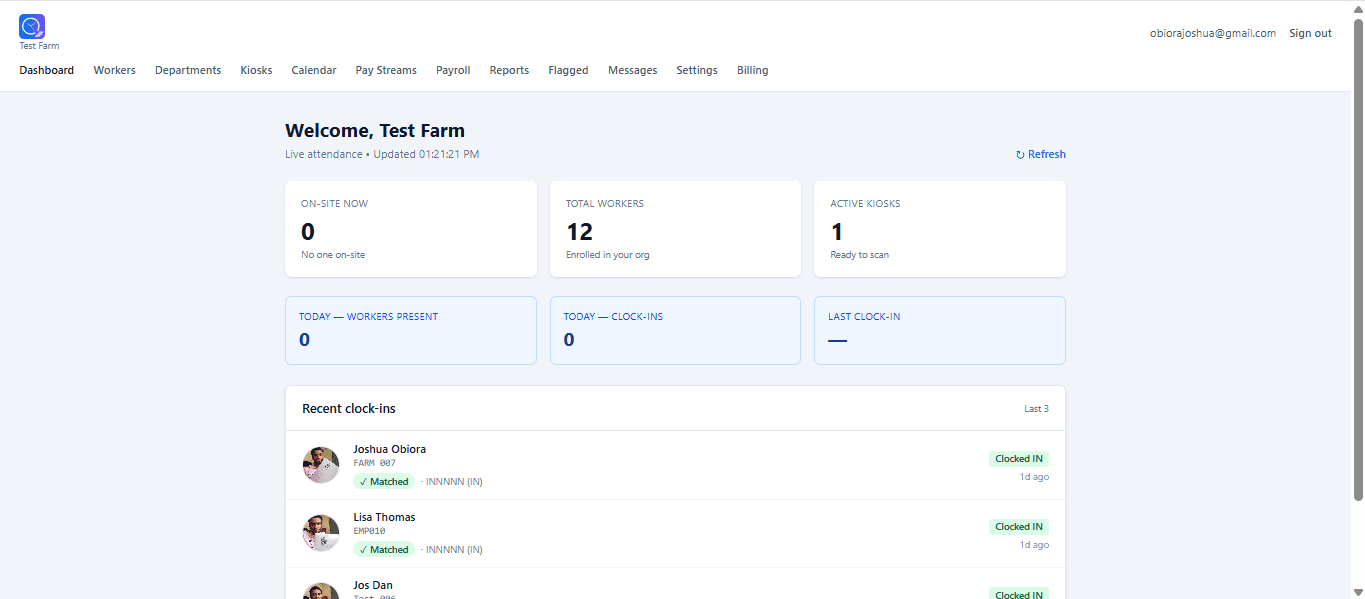This screenshot has width=1365, height=599.
Task: Click the Last 3 label
Action: [1036, 408]
